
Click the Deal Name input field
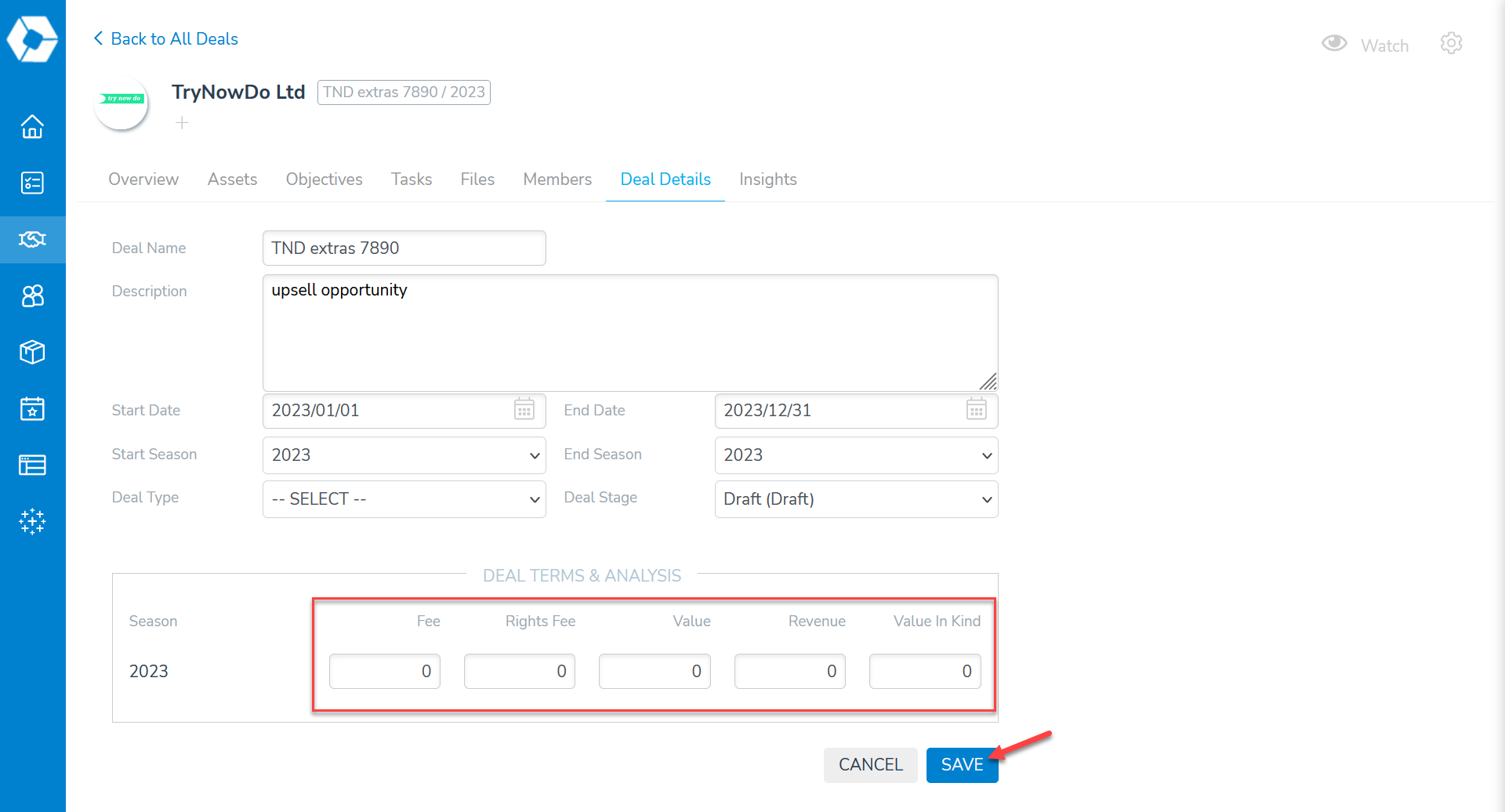click(x=404, y=248)
